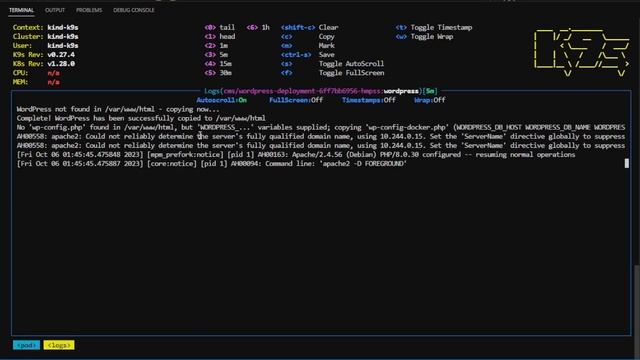Click the Autoscroll:On indicator
The height and width of the screenshot is (360, 640).
pyautogui.click(x=222, y=100)
